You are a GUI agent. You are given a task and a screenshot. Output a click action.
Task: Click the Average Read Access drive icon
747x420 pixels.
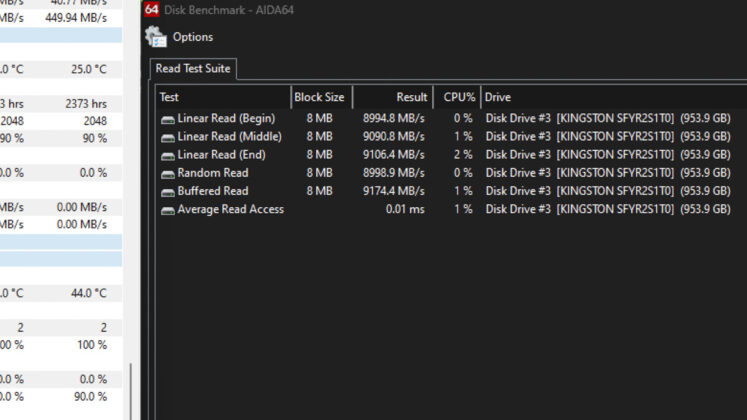168,210
